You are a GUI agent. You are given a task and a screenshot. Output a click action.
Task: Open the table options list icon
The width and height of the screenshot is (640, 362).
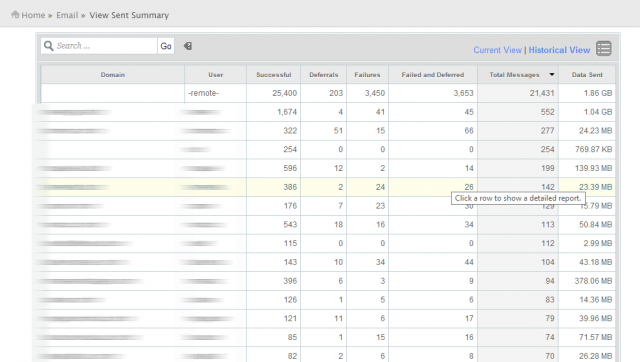[604, 49]
